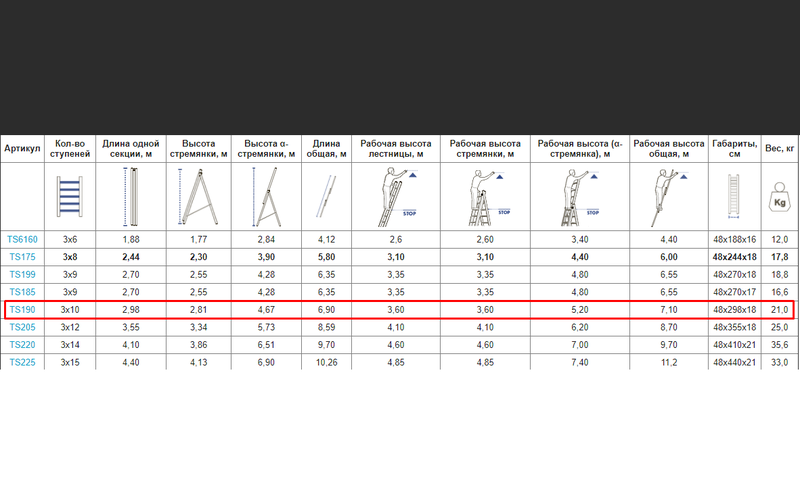Click the '4,67' α-stepladder height cell
The image size is (800, 504).
[266, 310]
